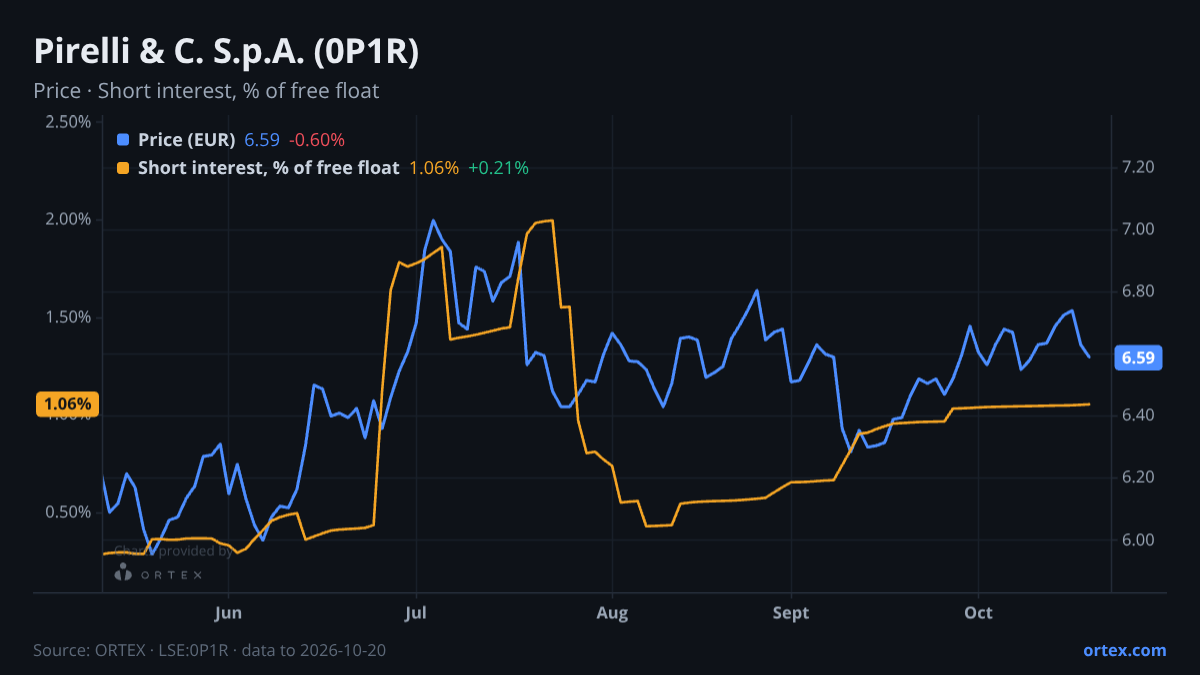Click the blue 6.59 right axis marker
Image resolution: width=1200 pixels, height=675 pixels.
tap(1138, 358)
